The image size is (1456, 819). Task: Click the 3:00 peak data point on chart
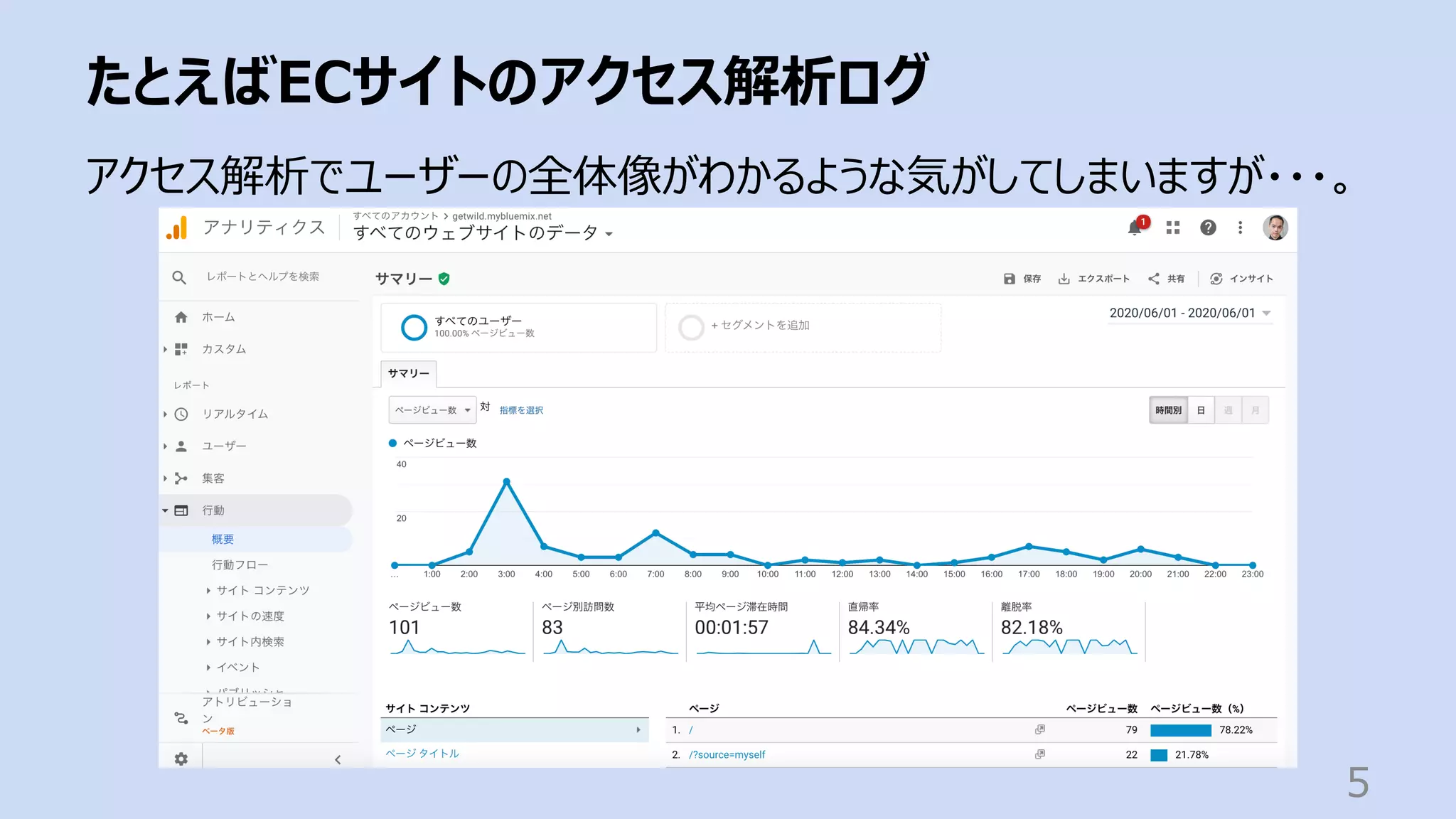[506, 482]
